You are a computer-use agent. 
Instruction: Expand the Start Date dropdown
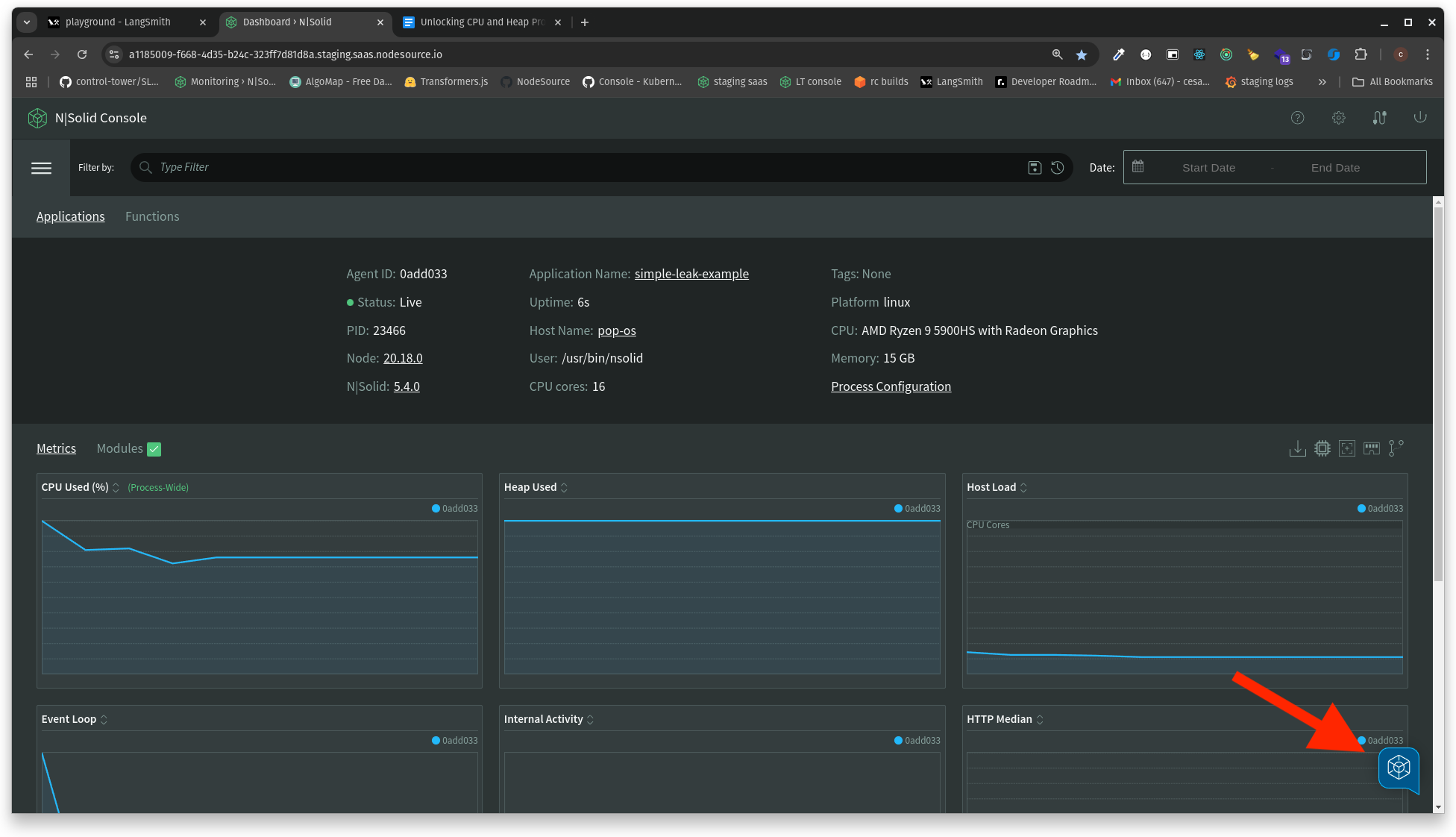point(1207,167)
